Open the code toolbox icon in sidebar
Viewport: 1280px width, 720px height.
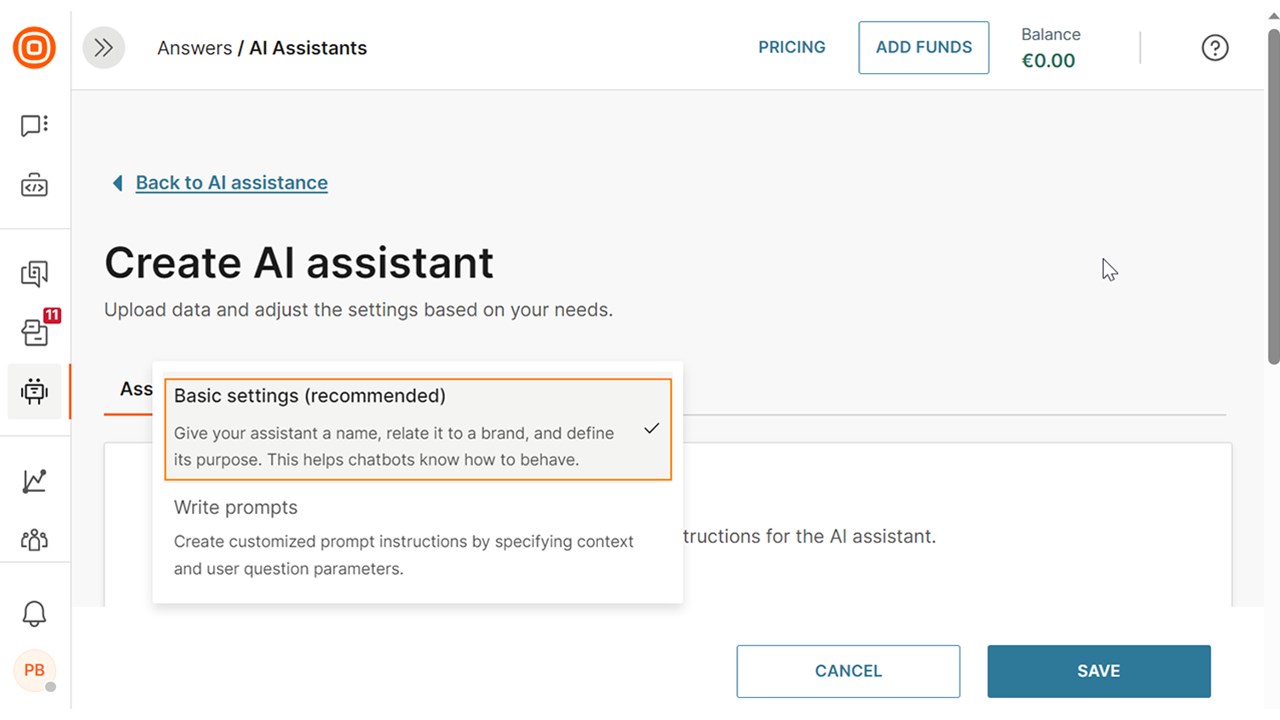[34, 186]
